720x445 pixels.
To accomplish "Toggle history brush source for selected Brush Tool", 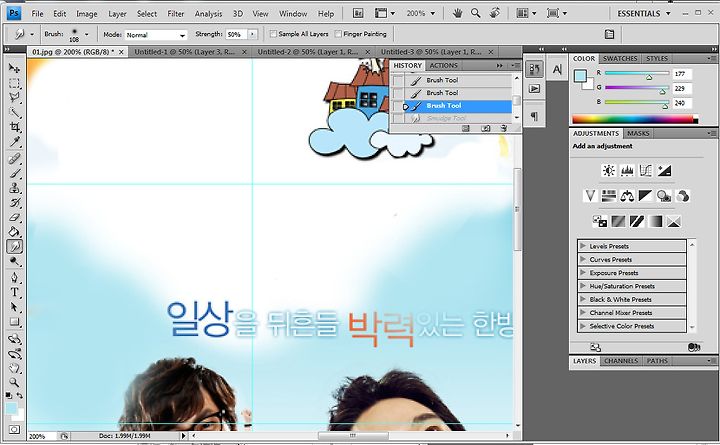I will (x=398, y=106).
